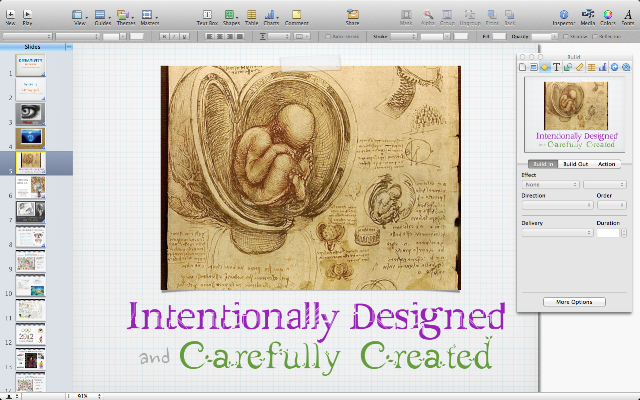Open the Stroke style dropdown

(x=403, y=37)
